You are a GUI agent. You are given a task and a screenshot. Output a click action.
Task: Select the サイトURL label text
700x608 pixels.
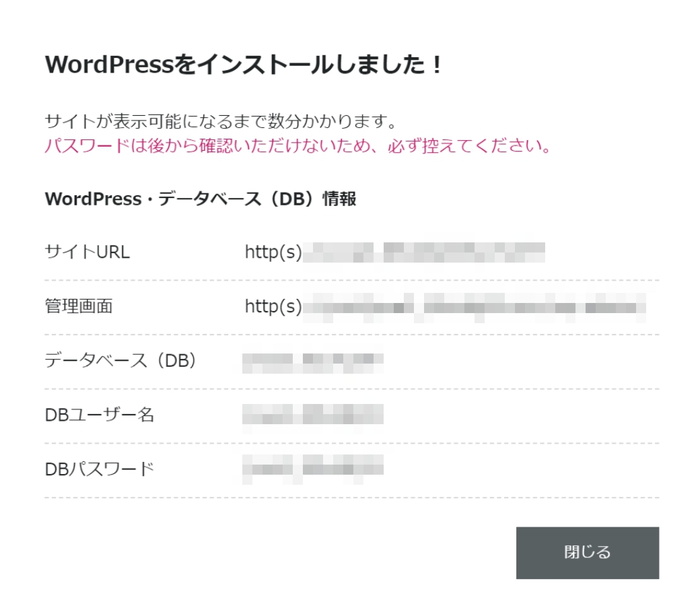87,252
